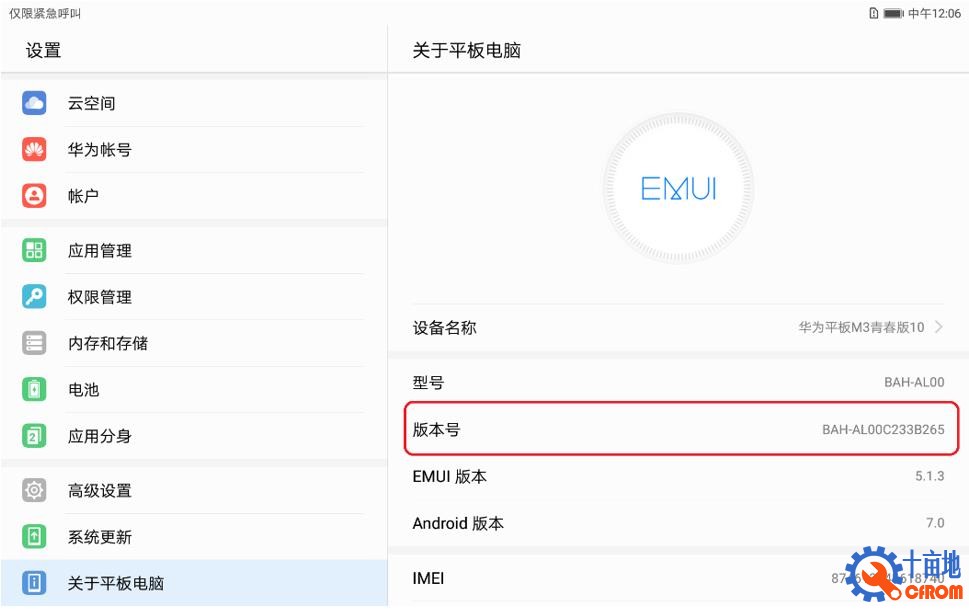Click the EMUI circular logo
This screenshot has height=609, width=969.
pos(678,189)
